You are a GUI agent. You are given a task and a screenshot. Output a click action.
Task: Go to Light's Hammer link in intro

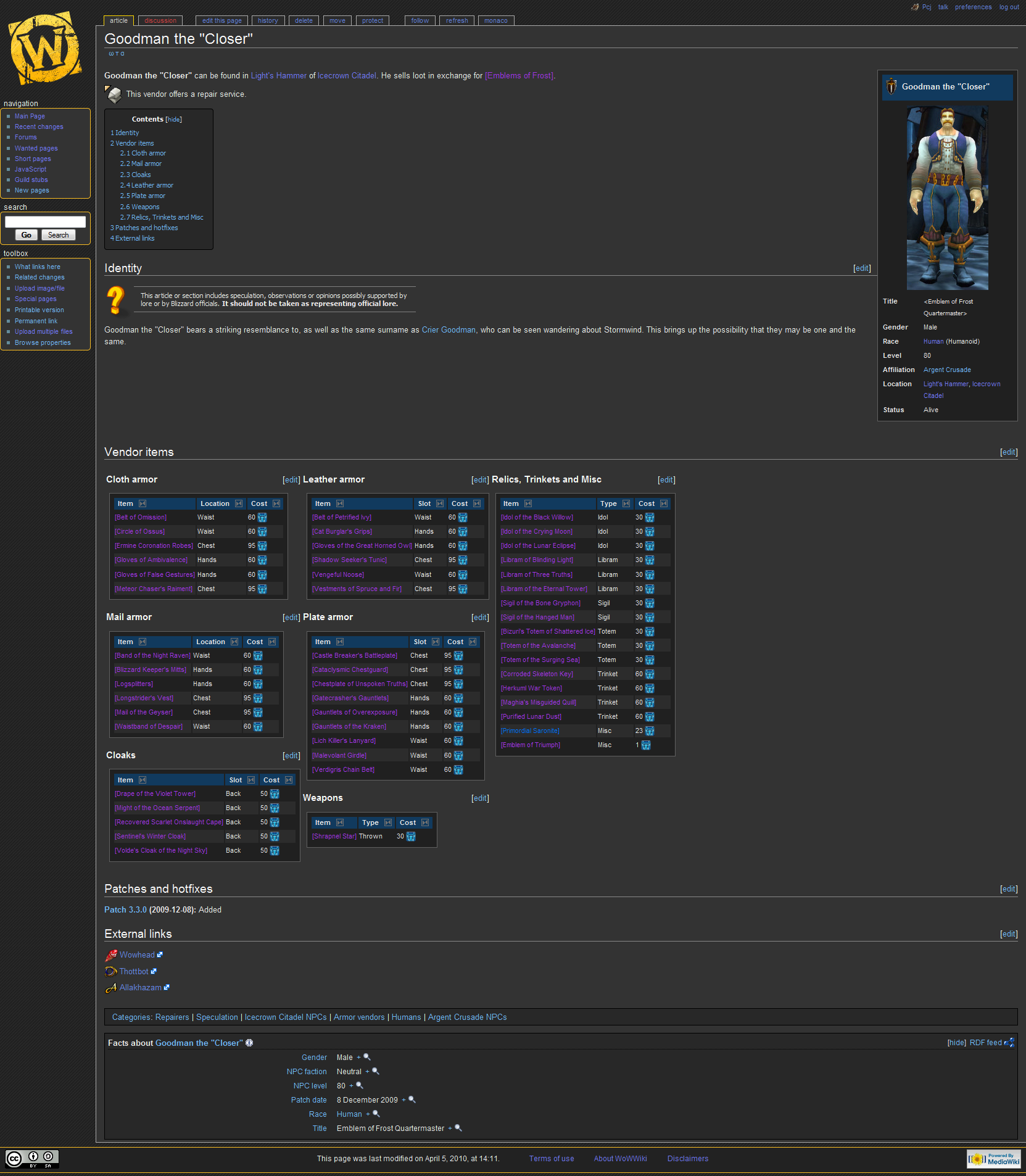coord(279,76)
